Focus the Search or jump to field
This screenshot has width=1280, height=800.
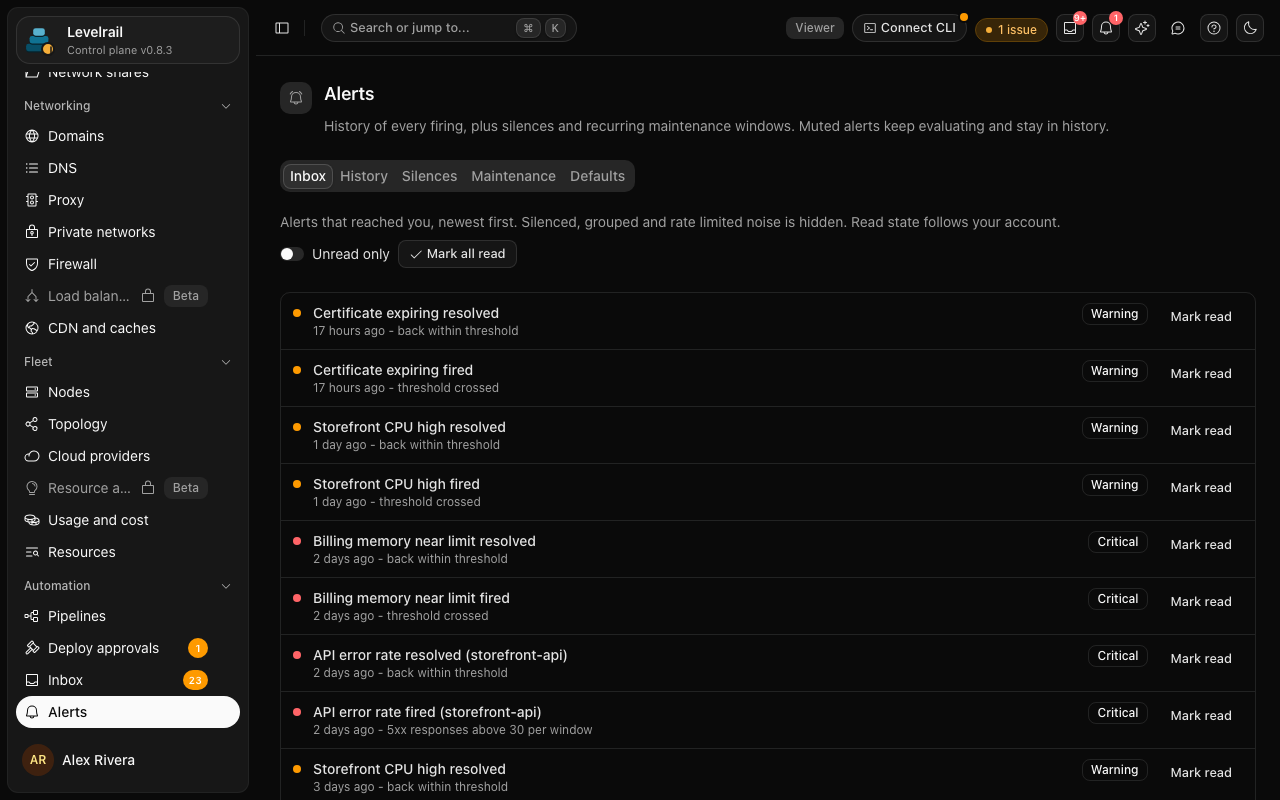click(449, 28)
